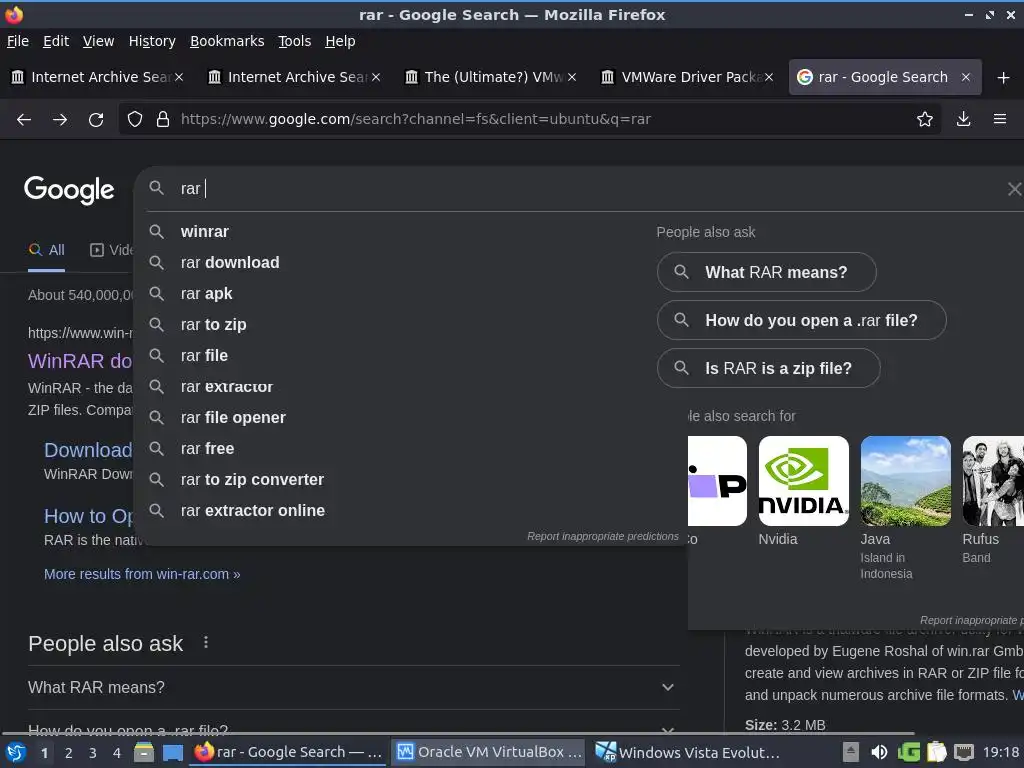Viewport: 1024px width, 768px height.
Task: Open the Bookmarks menu
Action: (227, 41)
